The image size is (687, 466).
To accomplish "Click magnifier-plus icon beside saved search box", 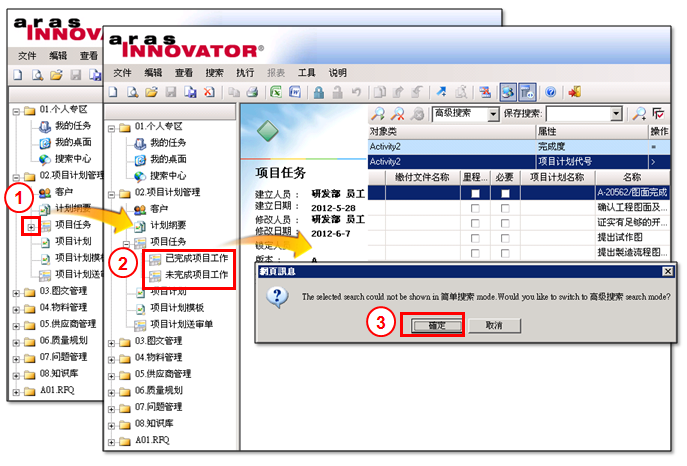I will [x=639, y=114].
